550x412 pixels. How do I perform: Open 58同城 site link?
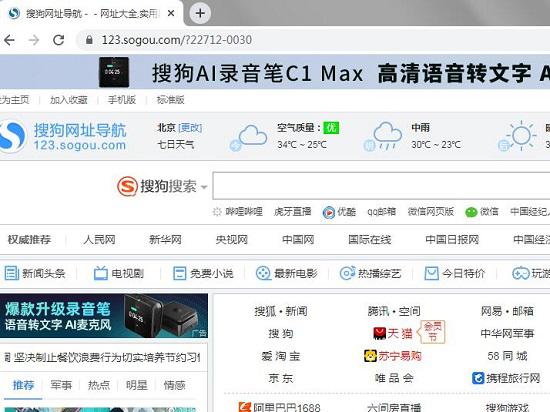(x=507, y=356)
